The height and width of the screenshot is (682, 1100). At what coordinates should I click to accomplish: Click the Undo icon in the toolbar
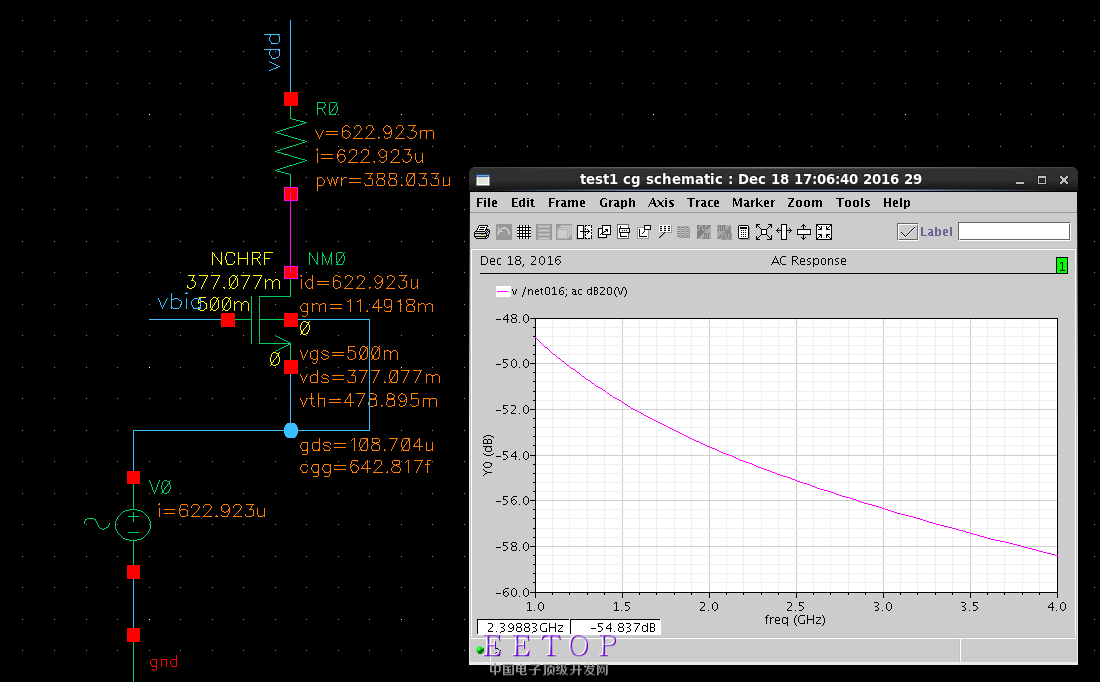click(503, 232)
